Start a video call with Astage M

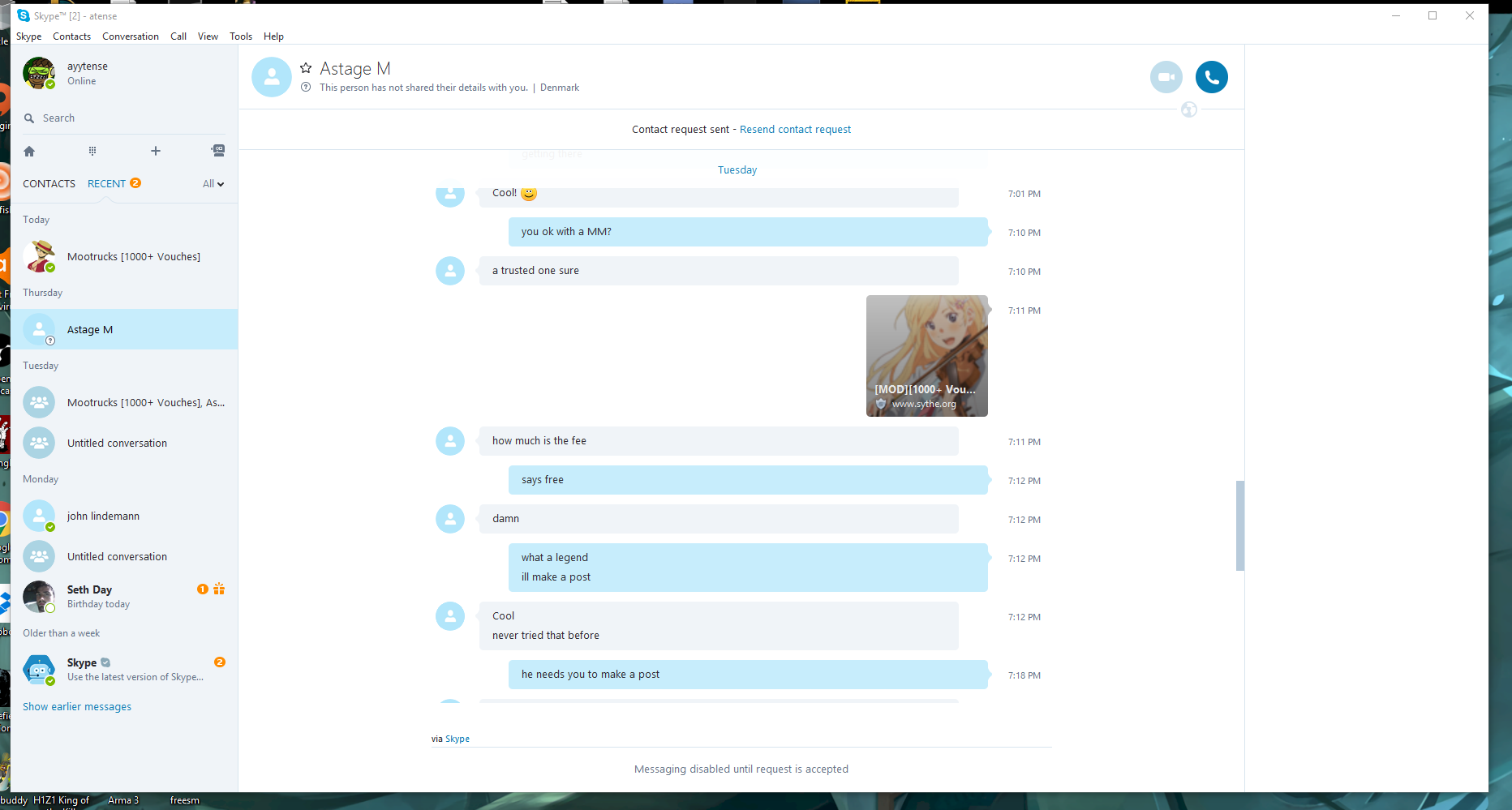[1166, 77]
